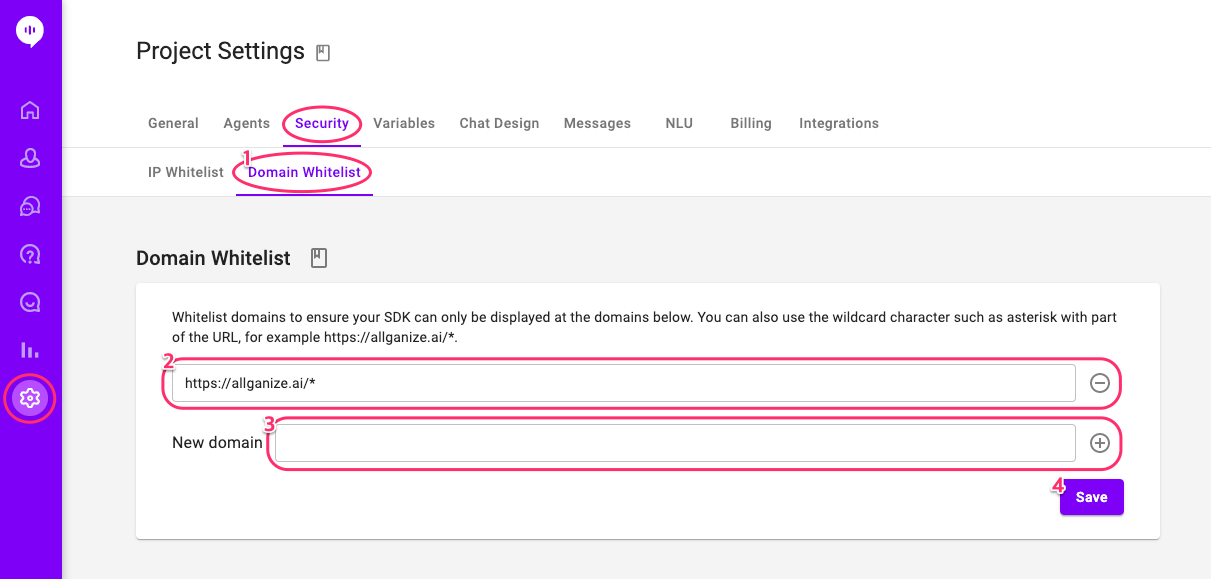The width and height of the screenshot is (1211, 579).
Task: Click the existing https://allganize.ai/* domain field
Action: [624, 383]
